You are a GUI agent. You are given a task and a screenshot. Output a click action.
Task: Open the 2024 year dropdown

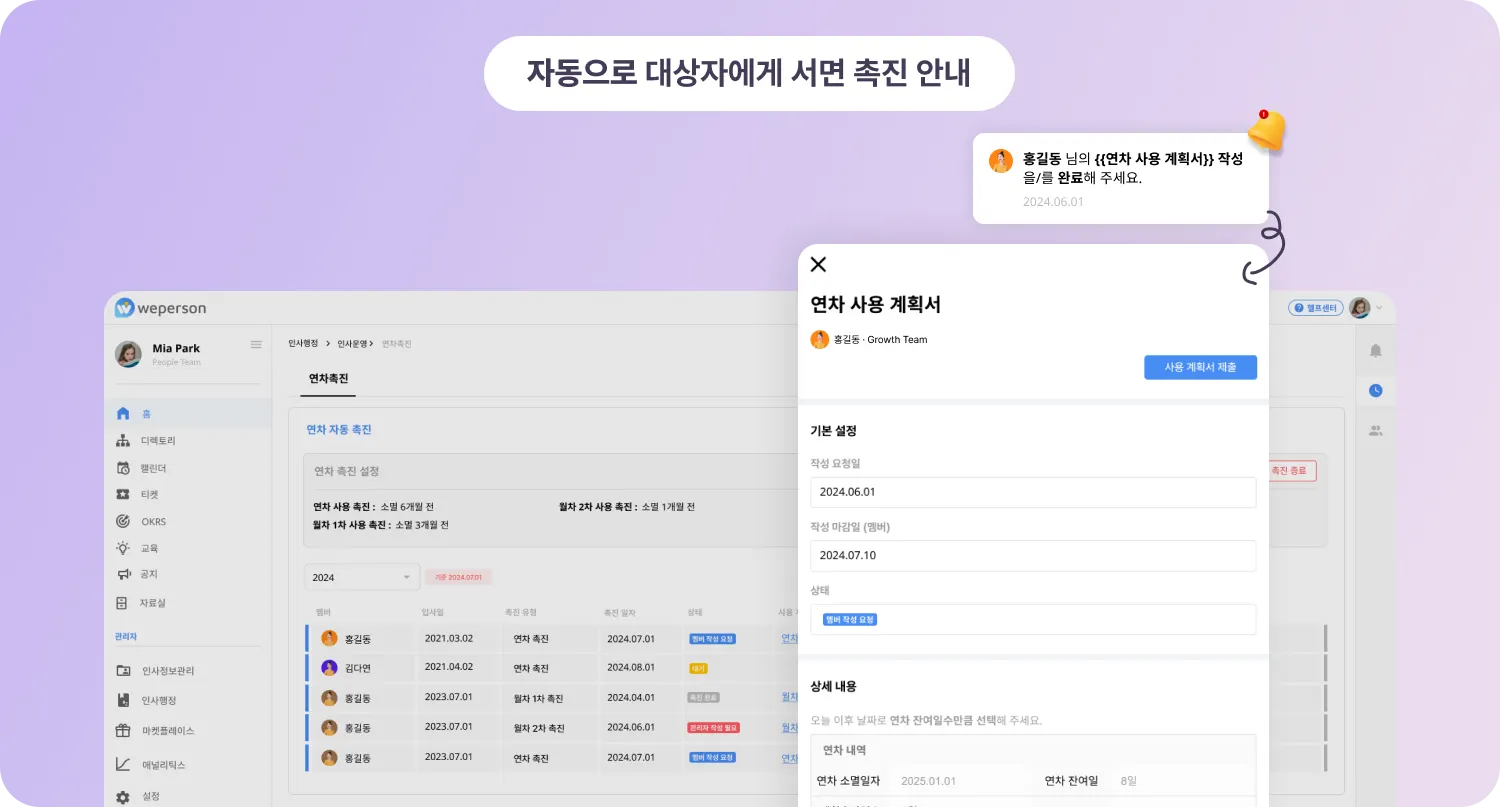361,577
